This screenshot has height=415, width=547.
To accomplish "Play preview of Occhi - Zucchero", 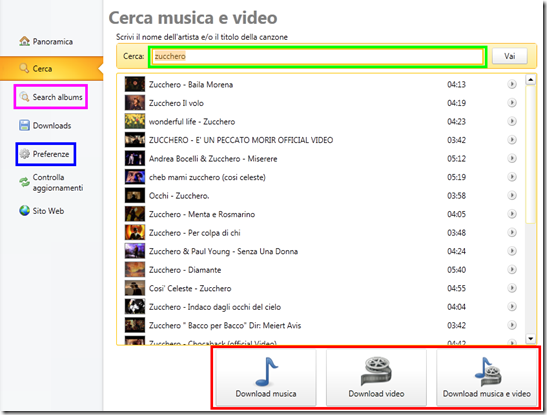I will [512, 195].
